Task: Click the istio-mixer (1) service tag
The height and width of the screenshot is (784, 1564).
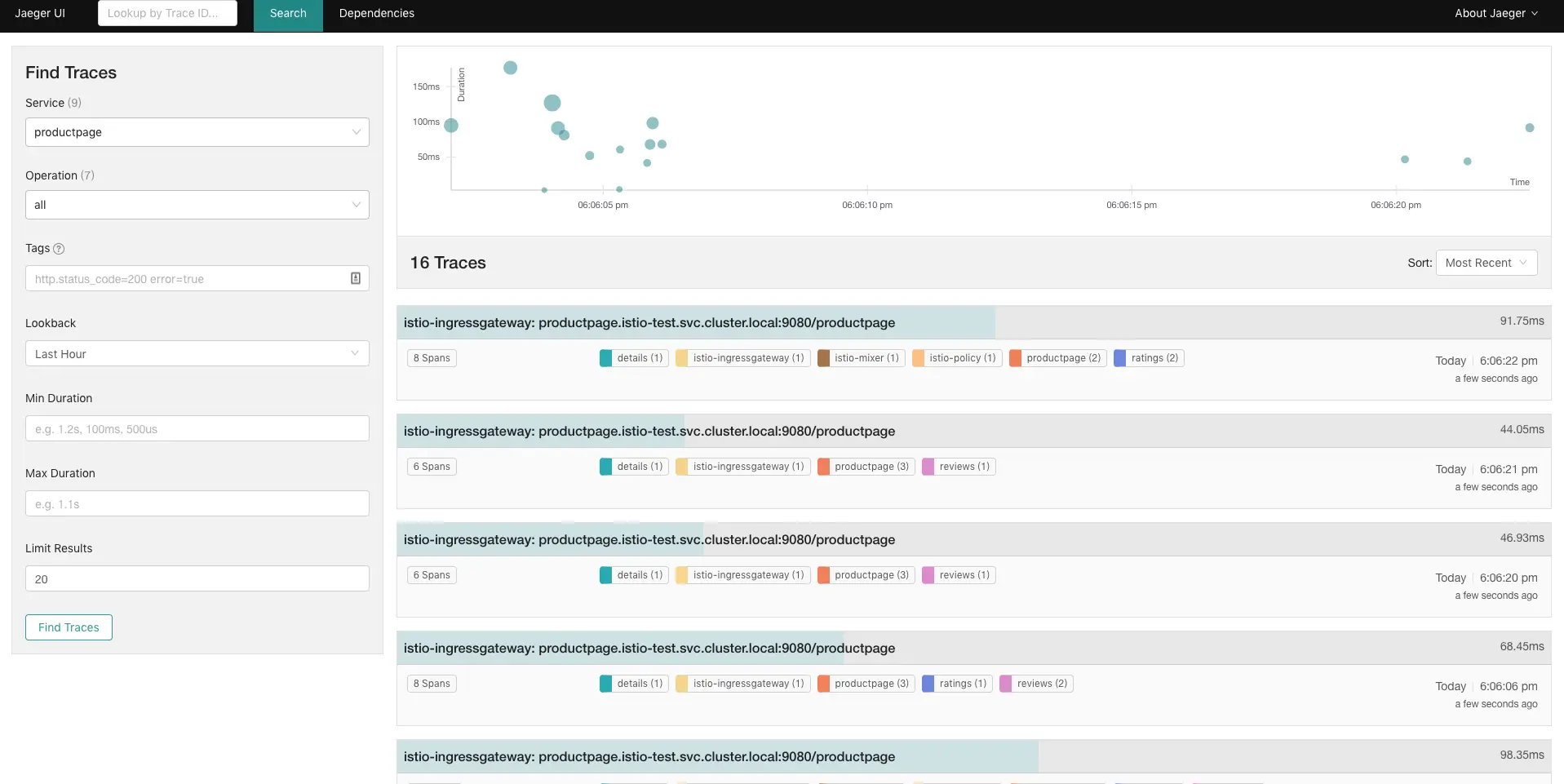Action: click(x=861, y=358)
